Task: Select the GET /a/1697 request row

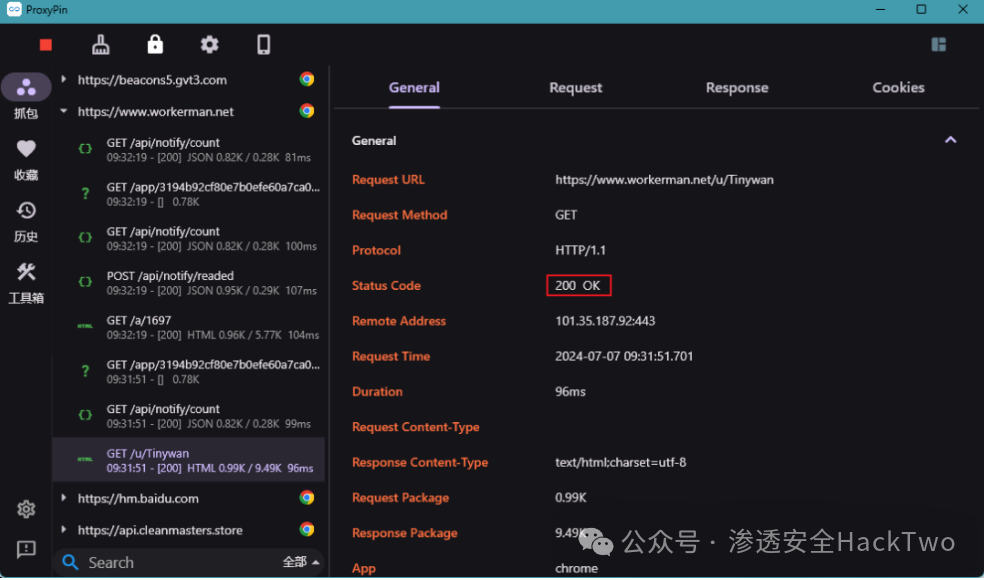Action: pyautogui.click(x=189, y=327)
